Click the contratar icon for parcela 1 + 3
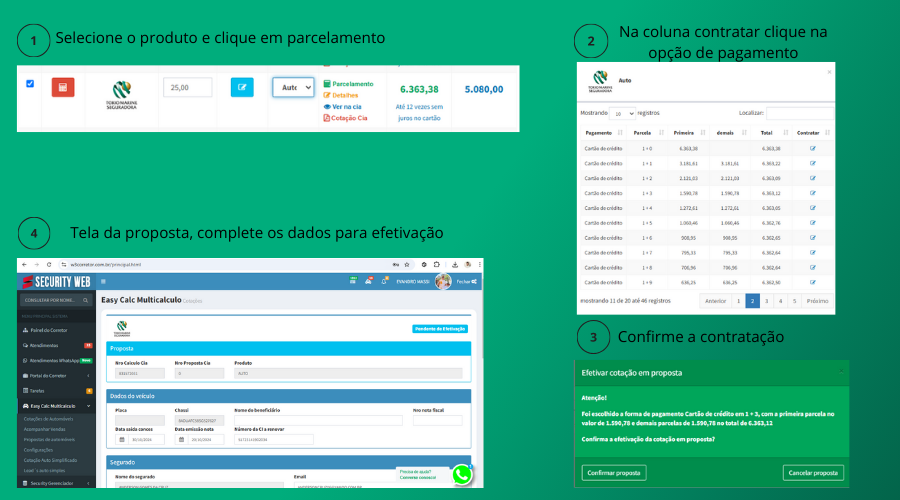This screenshot has width=900, height=500. tap(813, 193)
